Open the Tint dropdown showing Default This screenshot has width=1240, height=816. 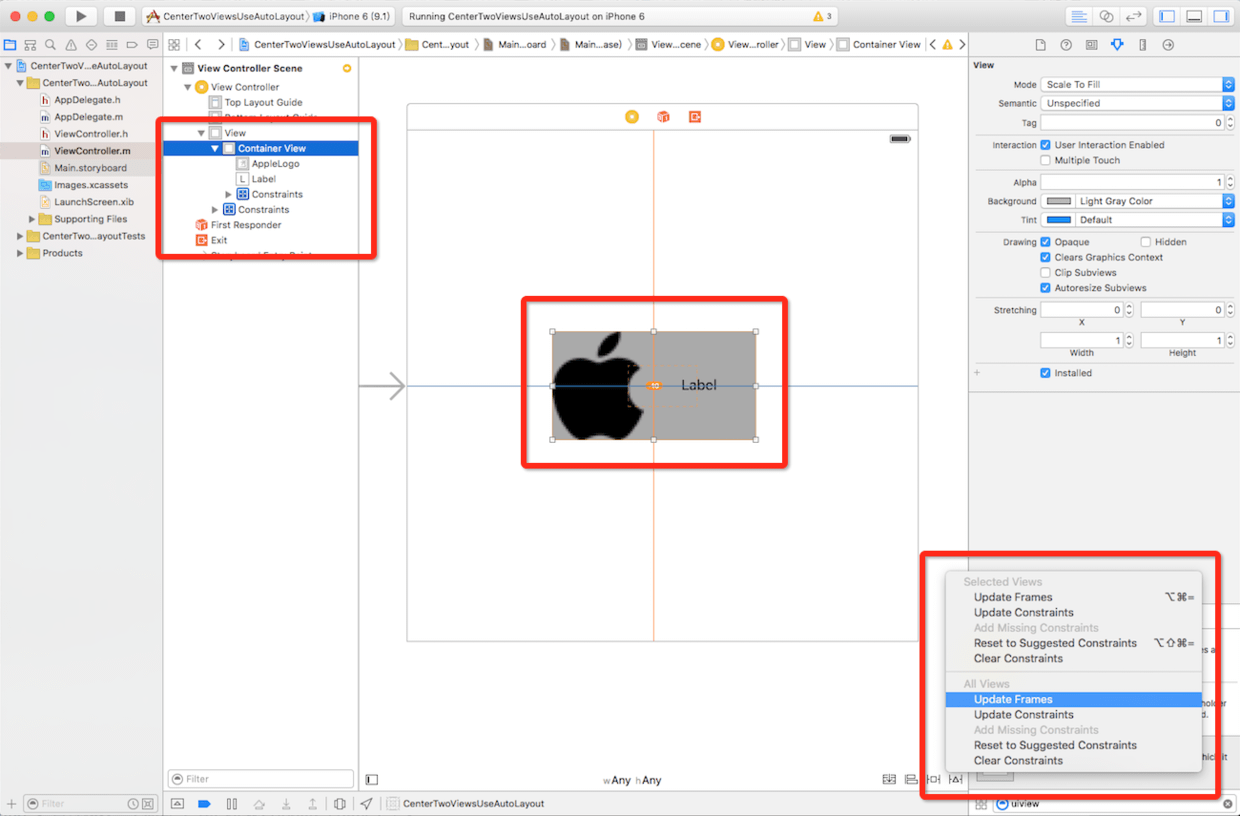(x=1154, y=220)
